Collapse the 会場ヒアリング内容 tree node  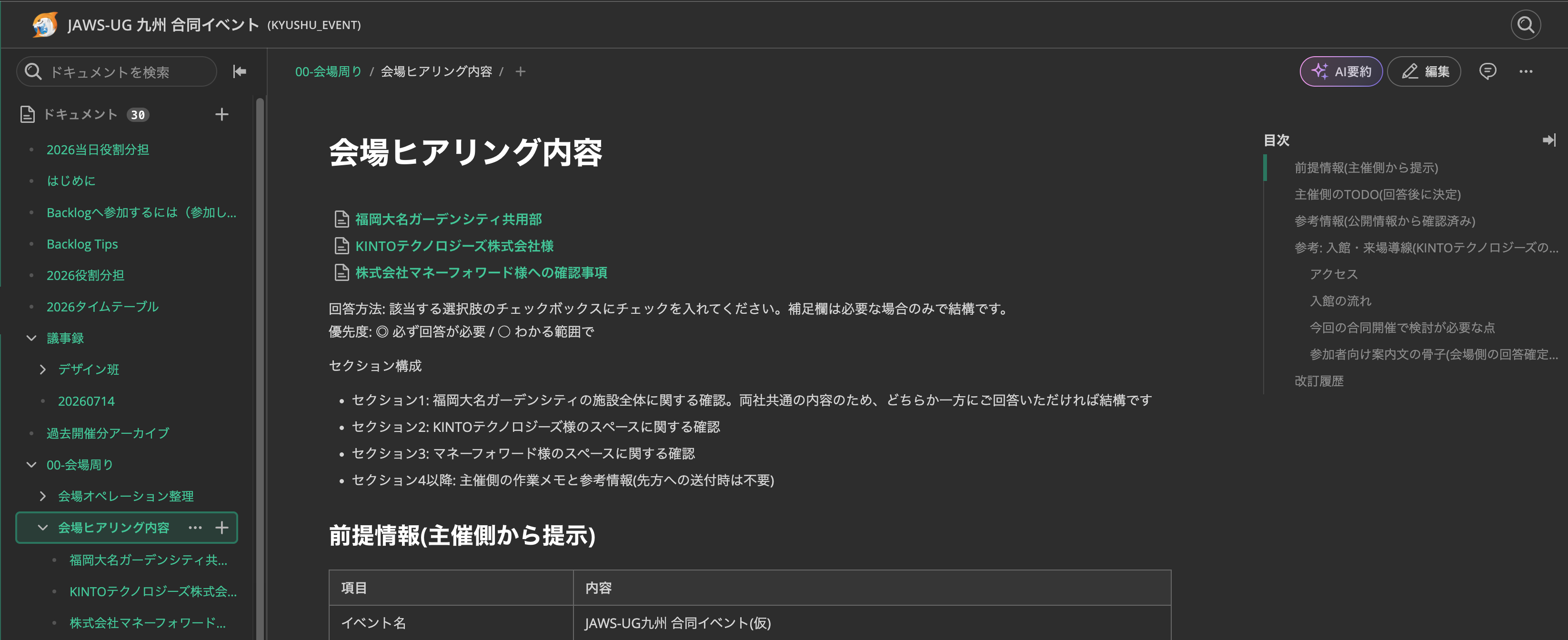click(42, 528)
